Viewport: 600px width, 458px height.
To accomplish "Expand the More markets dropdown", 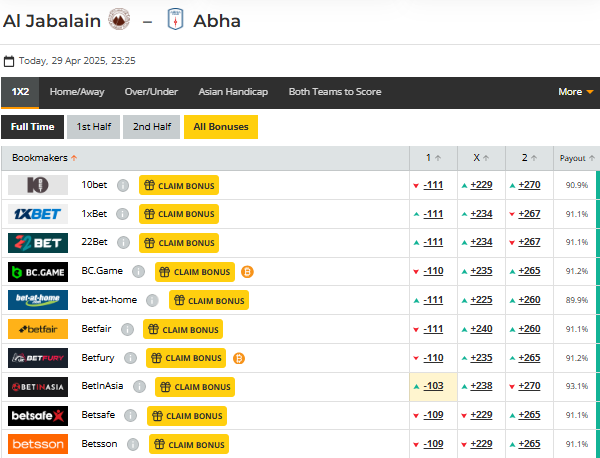I will click(575, 92).
